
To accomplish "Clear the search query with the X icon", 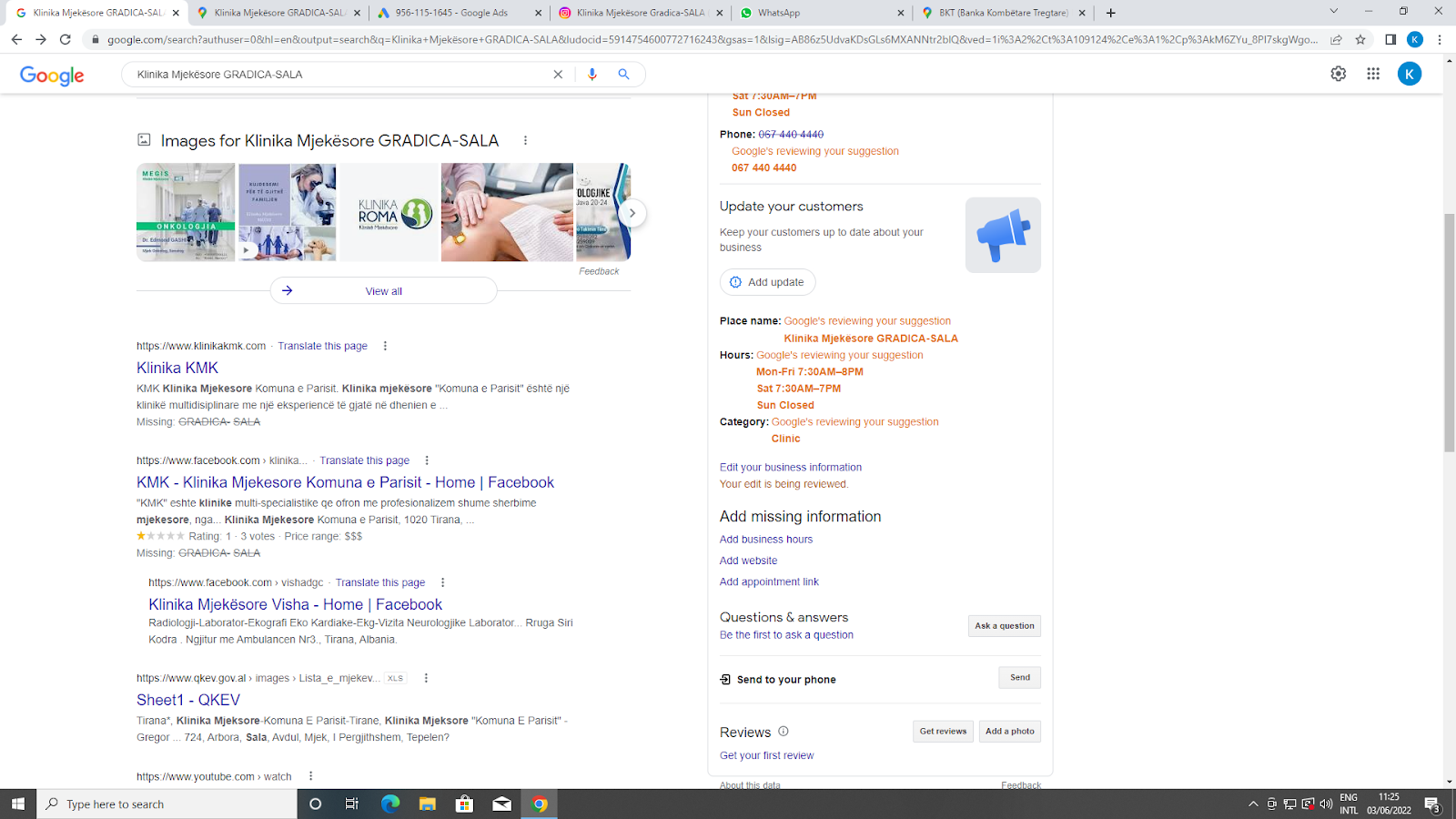I will [x=558, y=75].
